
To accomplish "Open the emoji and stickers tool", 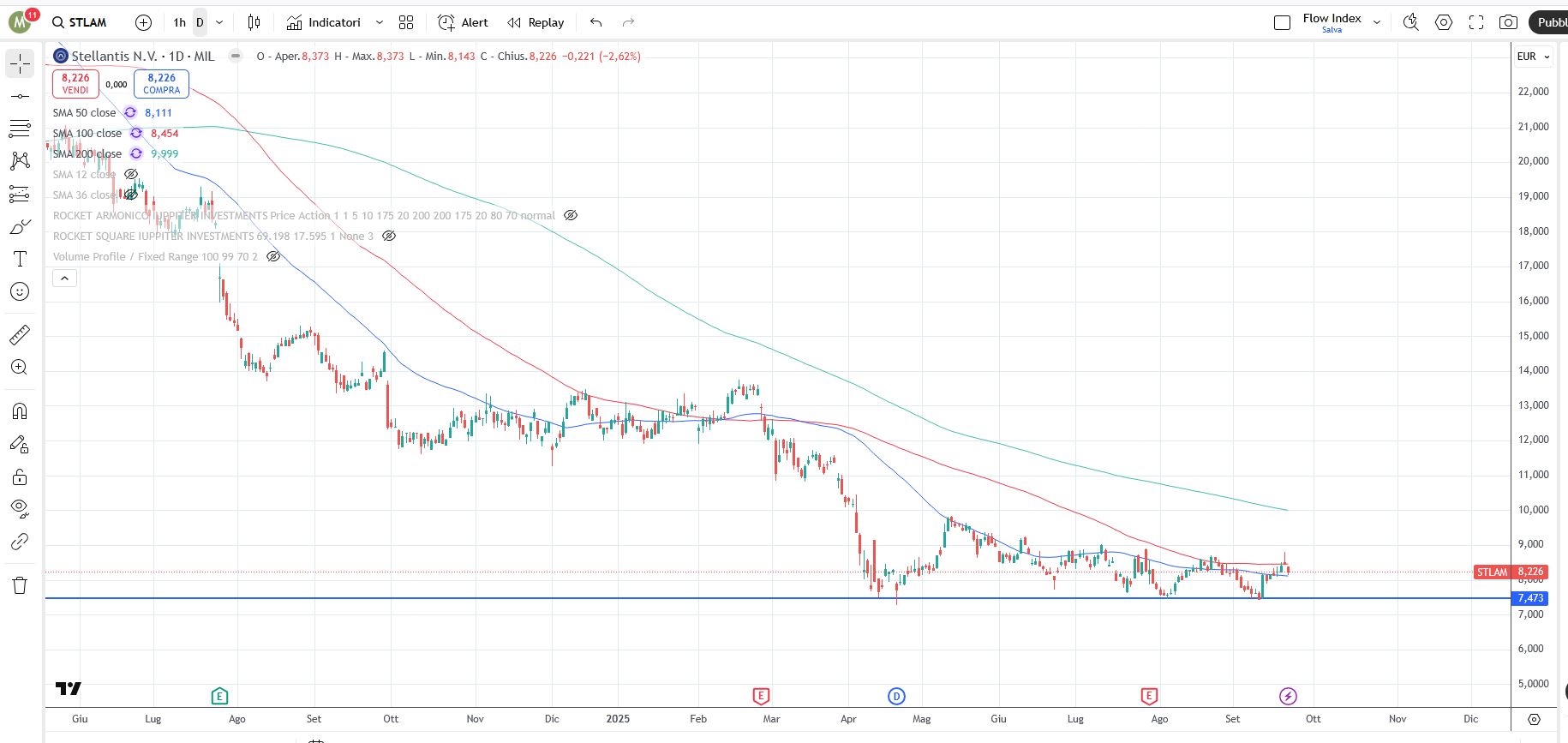I will tap(20, 292).
